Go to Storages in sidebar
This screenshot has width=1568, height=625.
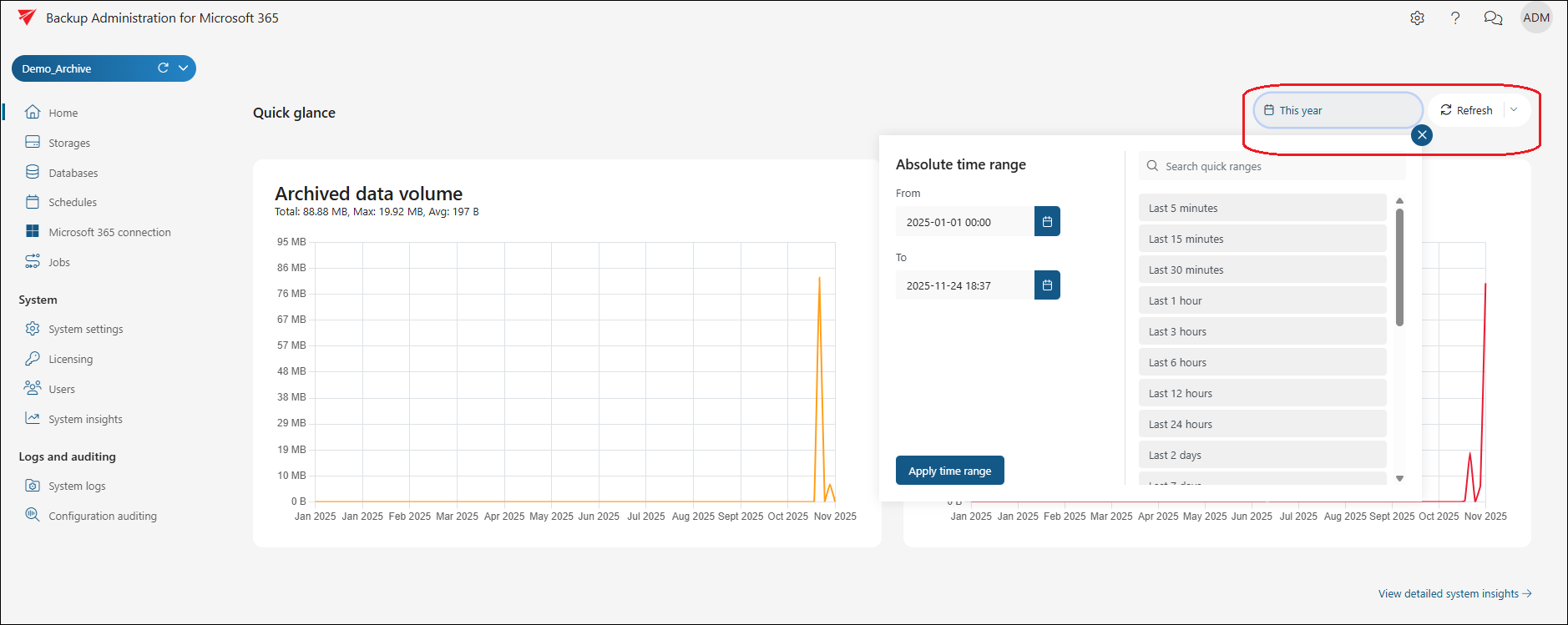click(68, 144)
